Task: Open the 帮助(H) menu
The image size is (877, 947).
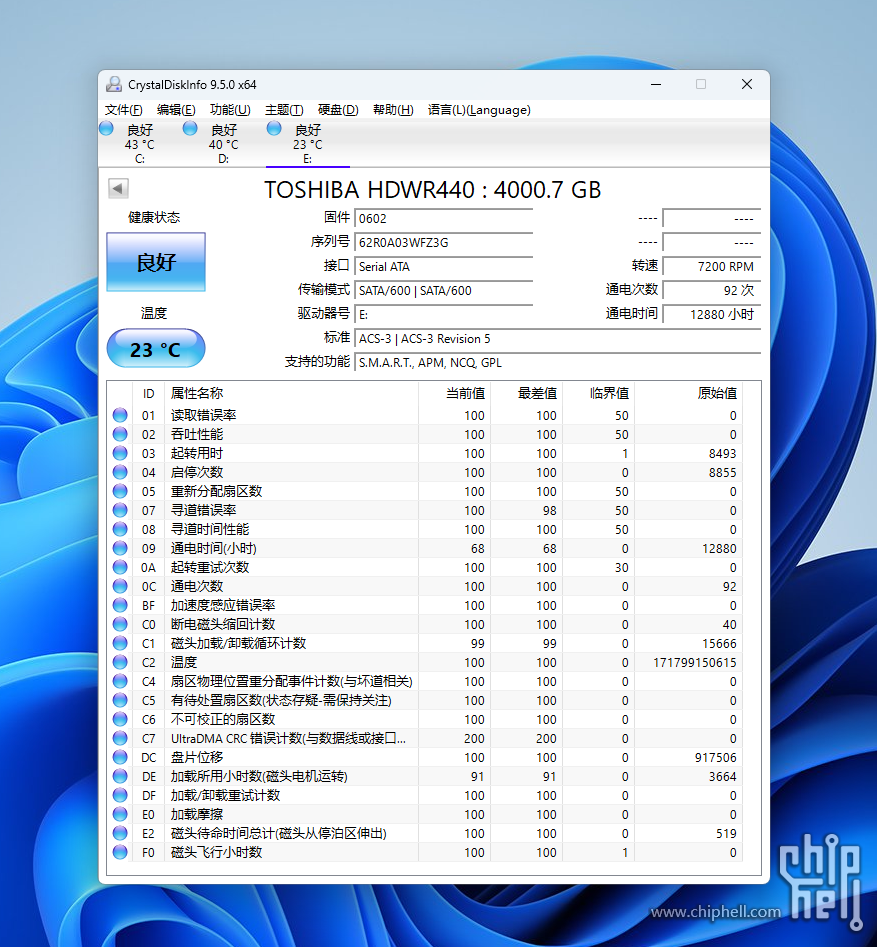Action: coord(393,110)
